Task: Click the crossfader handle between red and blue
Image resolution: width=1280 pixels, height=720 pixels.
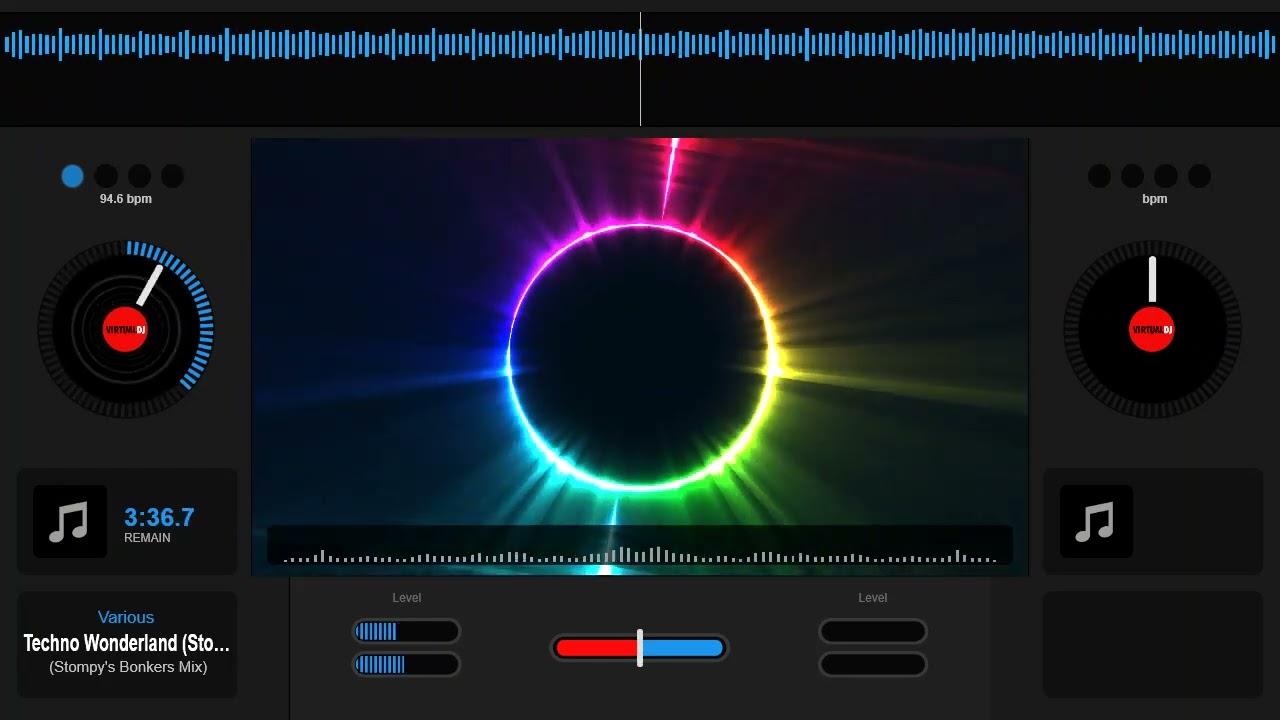Action: [640, 648]
